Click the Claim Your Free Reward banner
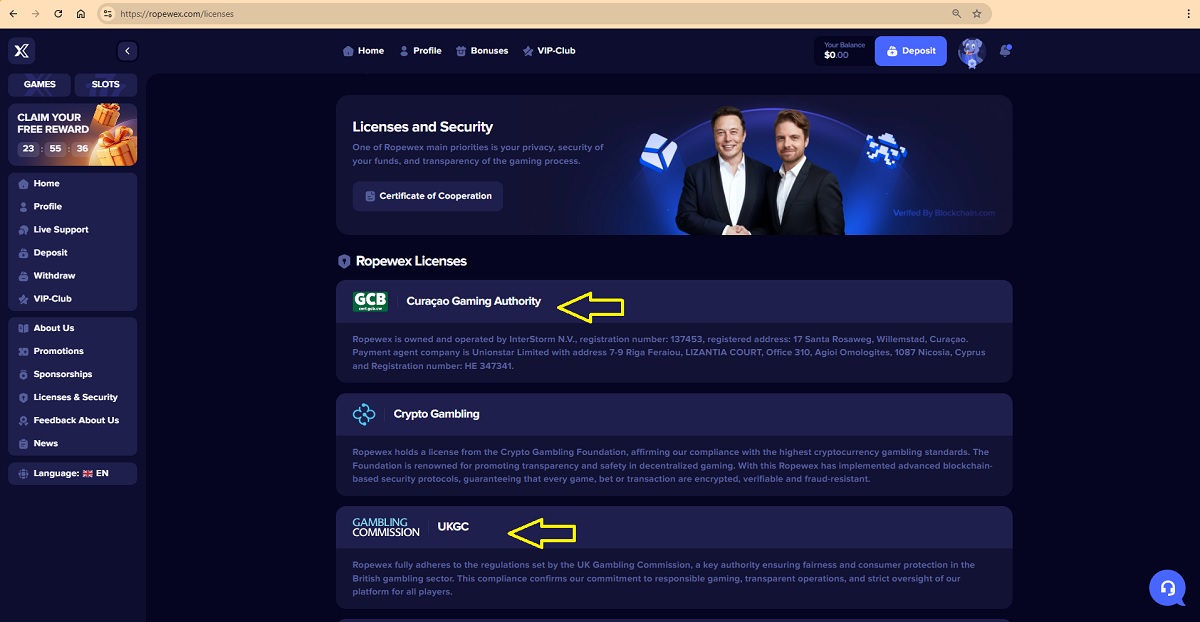1200x622 pixels. [72, 134]
